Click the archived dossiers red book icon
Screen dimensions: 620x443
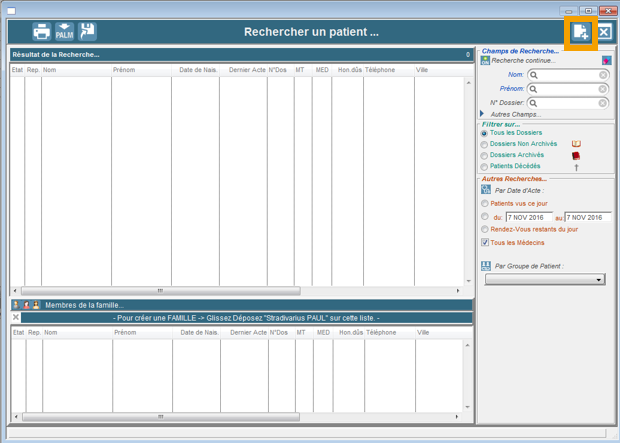576,155
